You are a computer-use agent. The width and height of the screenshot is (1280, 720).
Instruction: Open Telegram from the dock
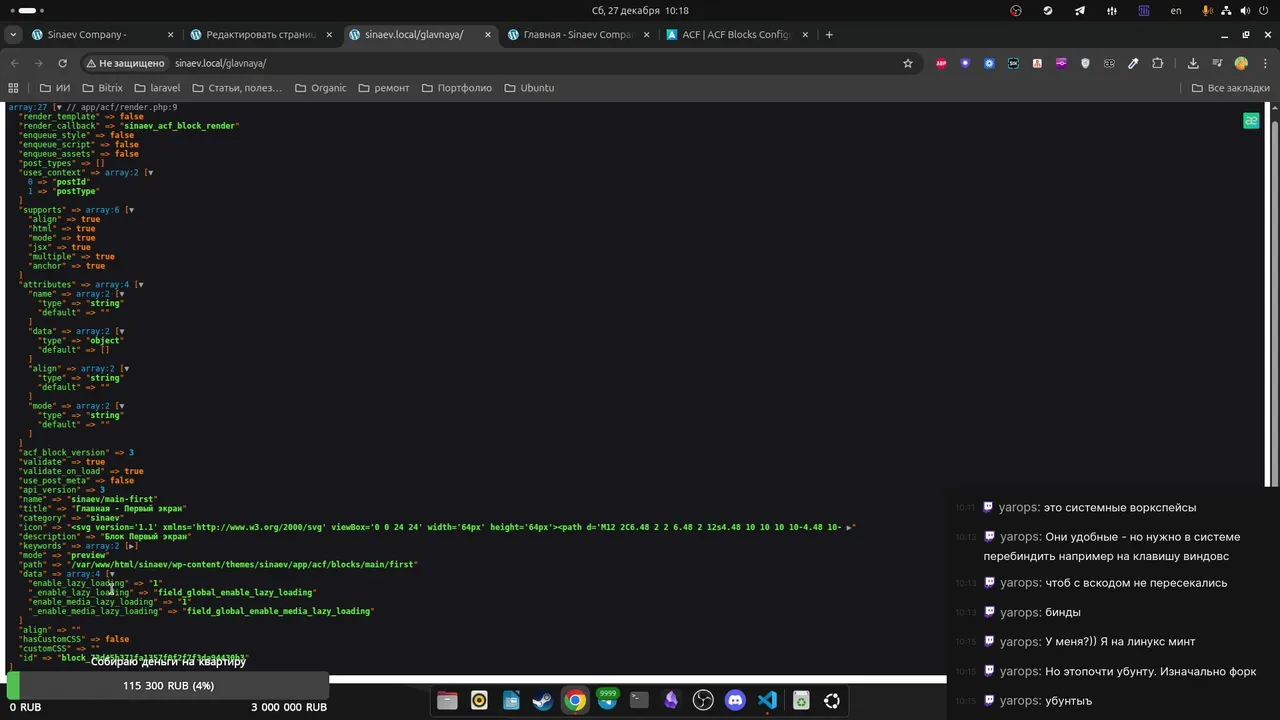coord(607,701)
